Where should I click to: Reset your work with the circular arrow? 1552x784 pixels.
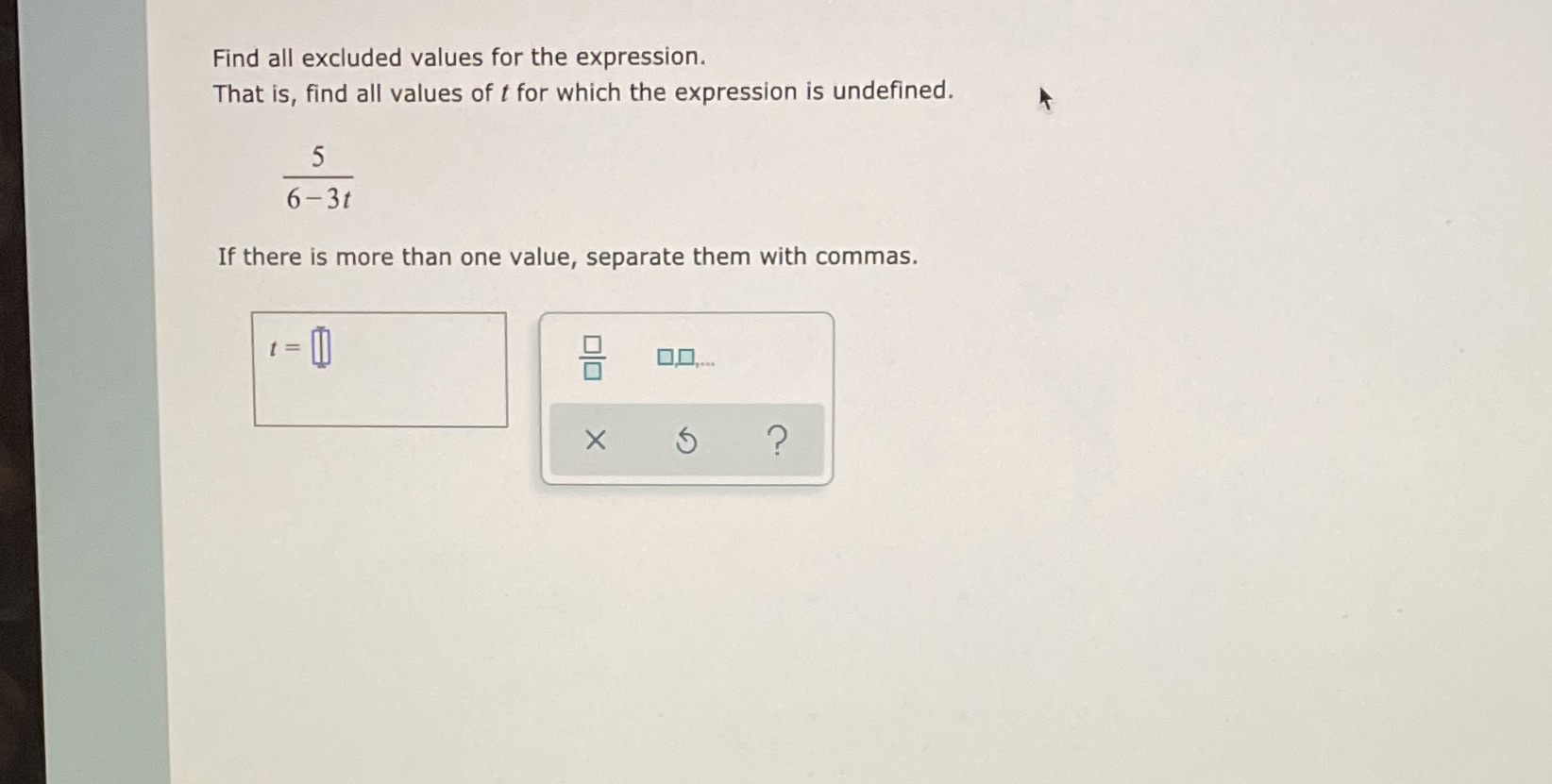686,440
